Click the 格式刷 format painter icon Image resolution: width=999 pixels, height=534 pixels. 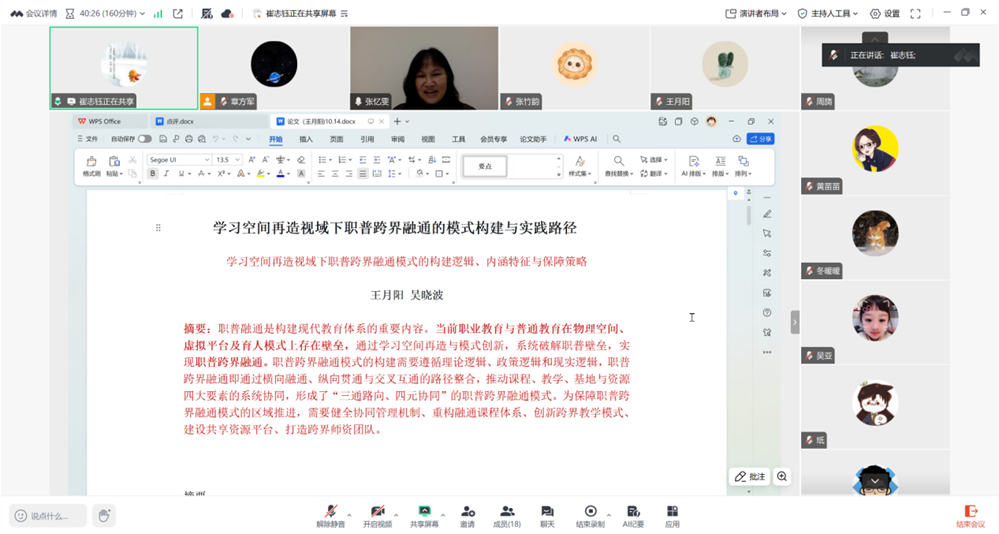[91, 166]
